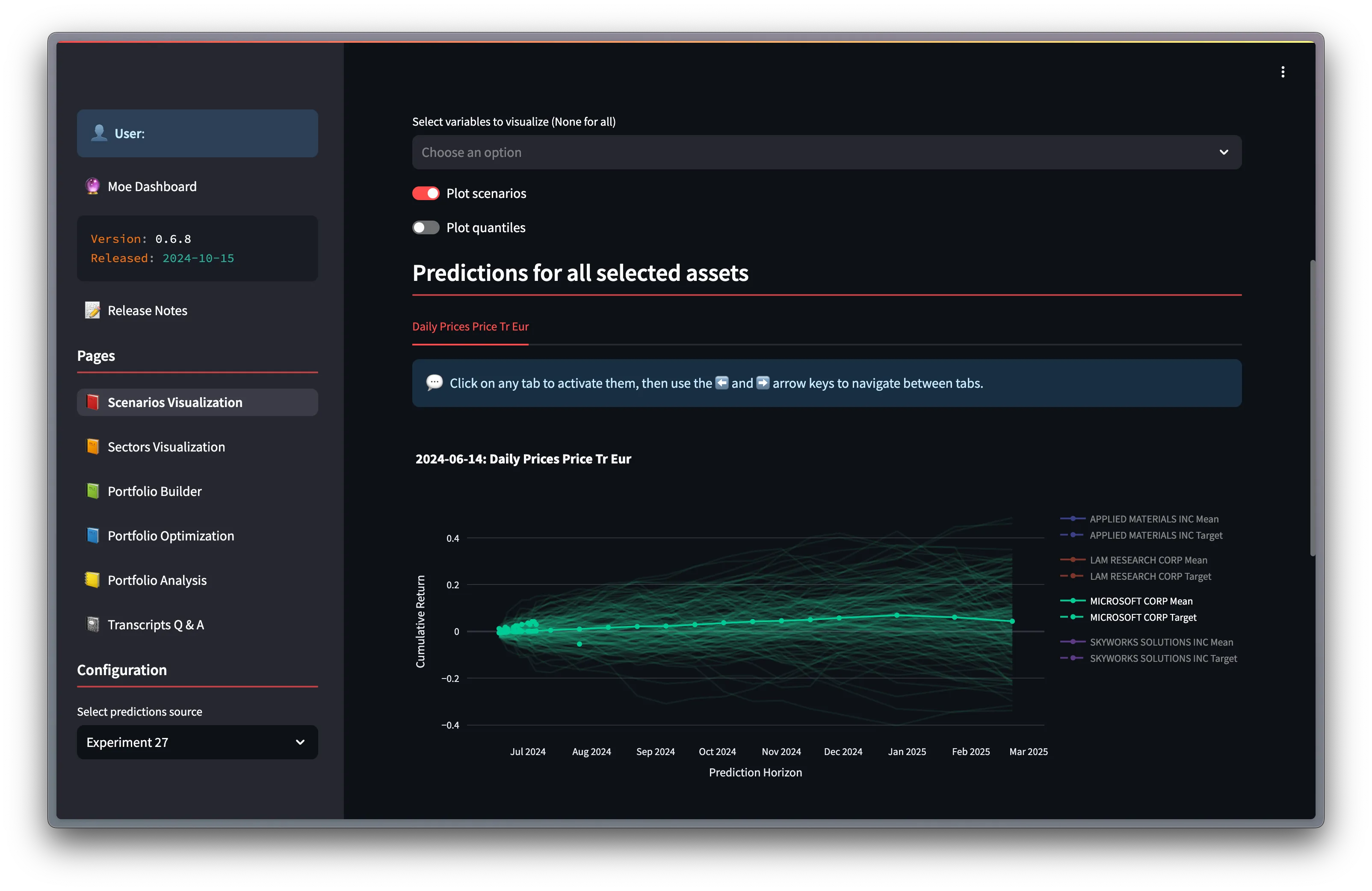Image resolution: width=1372 pixels, height=891 pixels.
Task: Hide the MICROSOFT CORP Target trace
Action: pyautogui.click(x=1128, y=617)
